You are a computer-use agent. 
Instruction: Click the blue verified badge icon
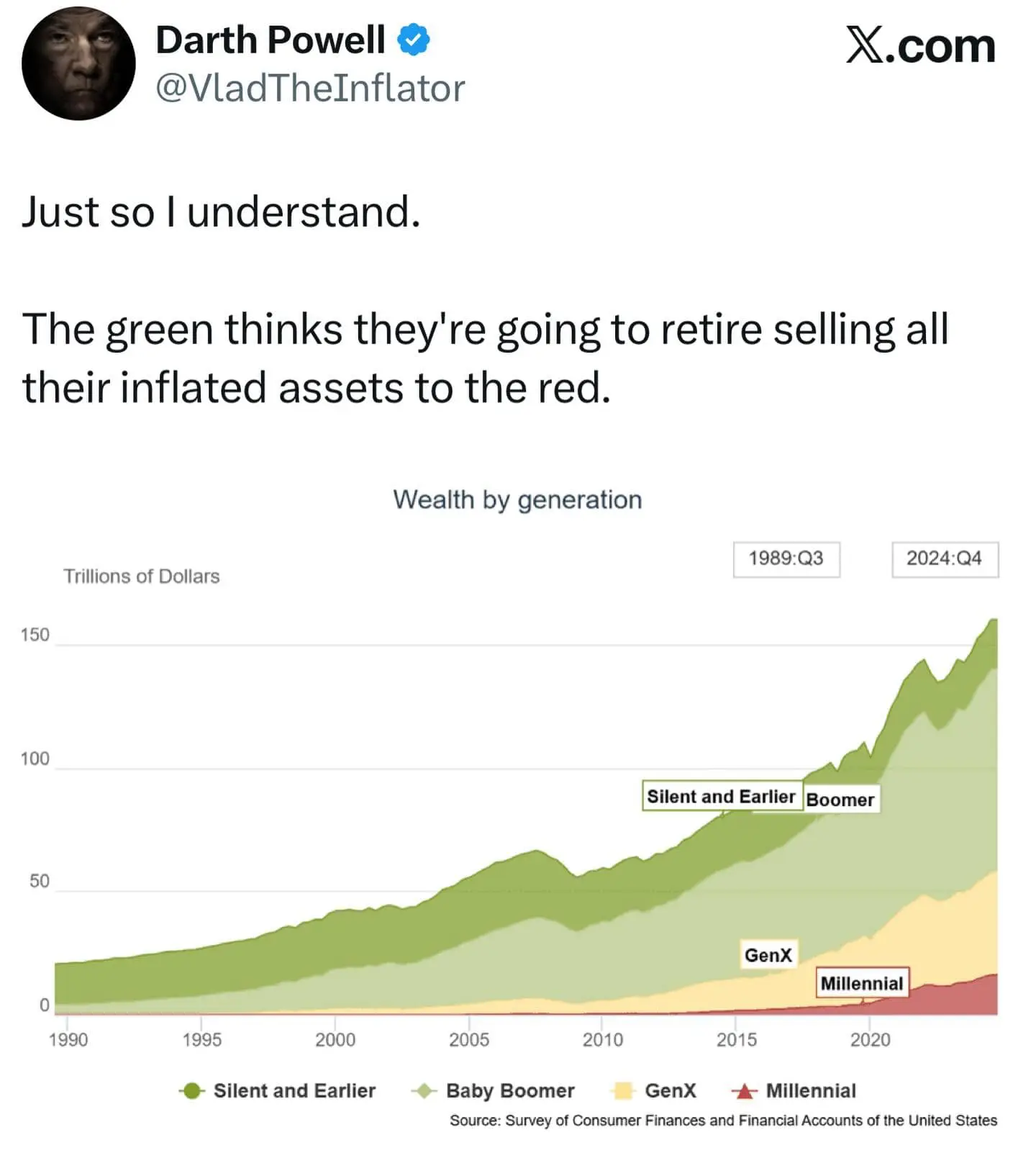point(414,40)
